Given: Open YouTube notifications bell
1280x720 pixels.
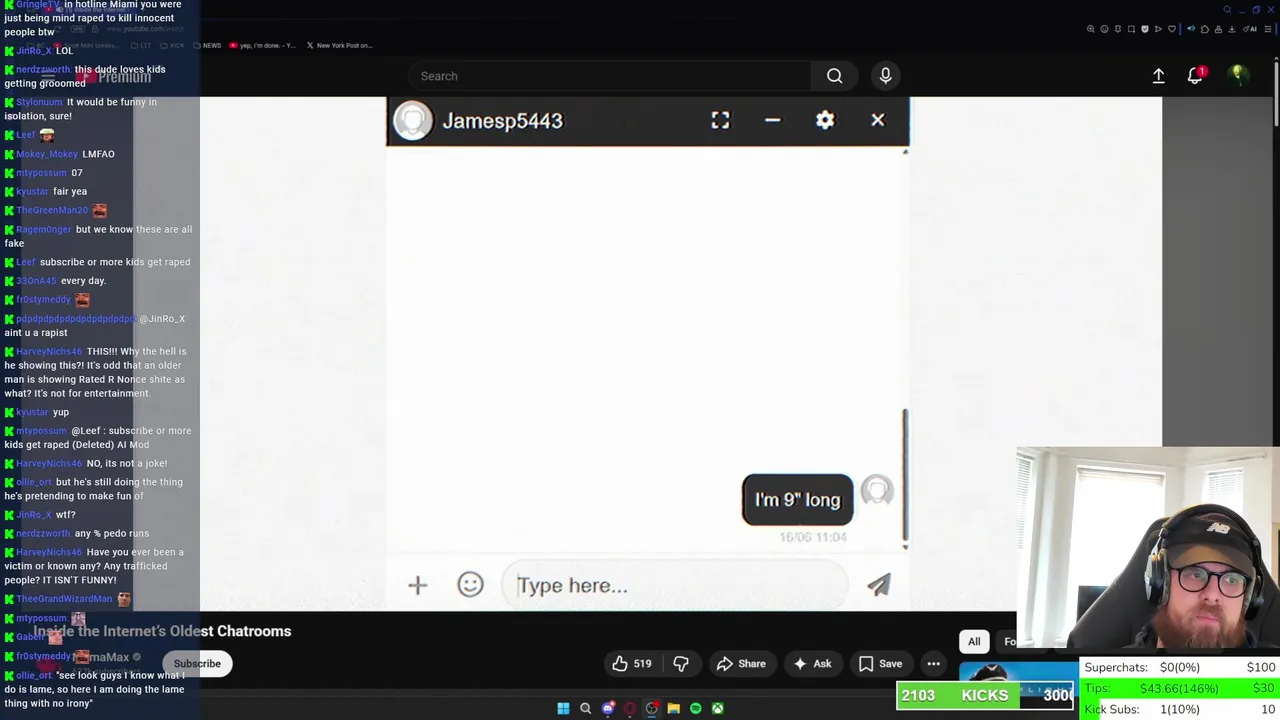Looking at the screenshot, I should click(1195, 76).
